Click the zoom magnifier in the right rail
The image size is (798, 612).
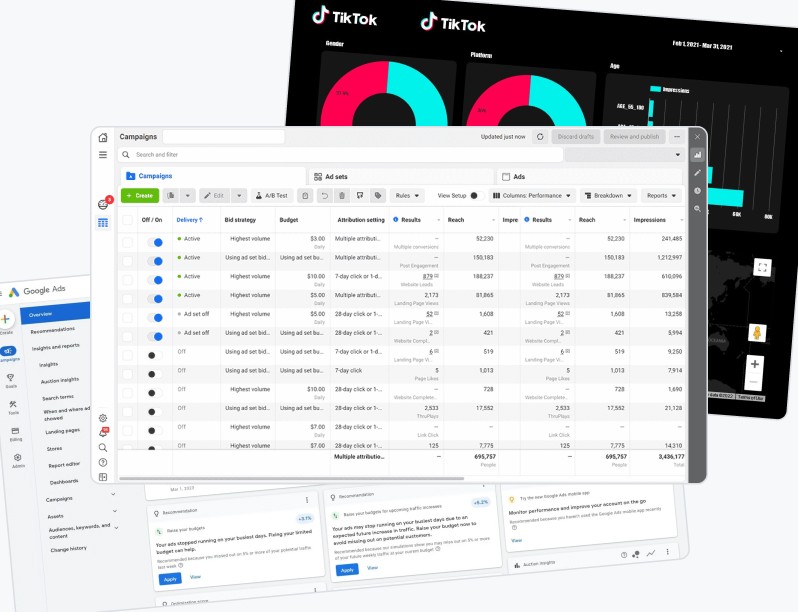[697, 209]
